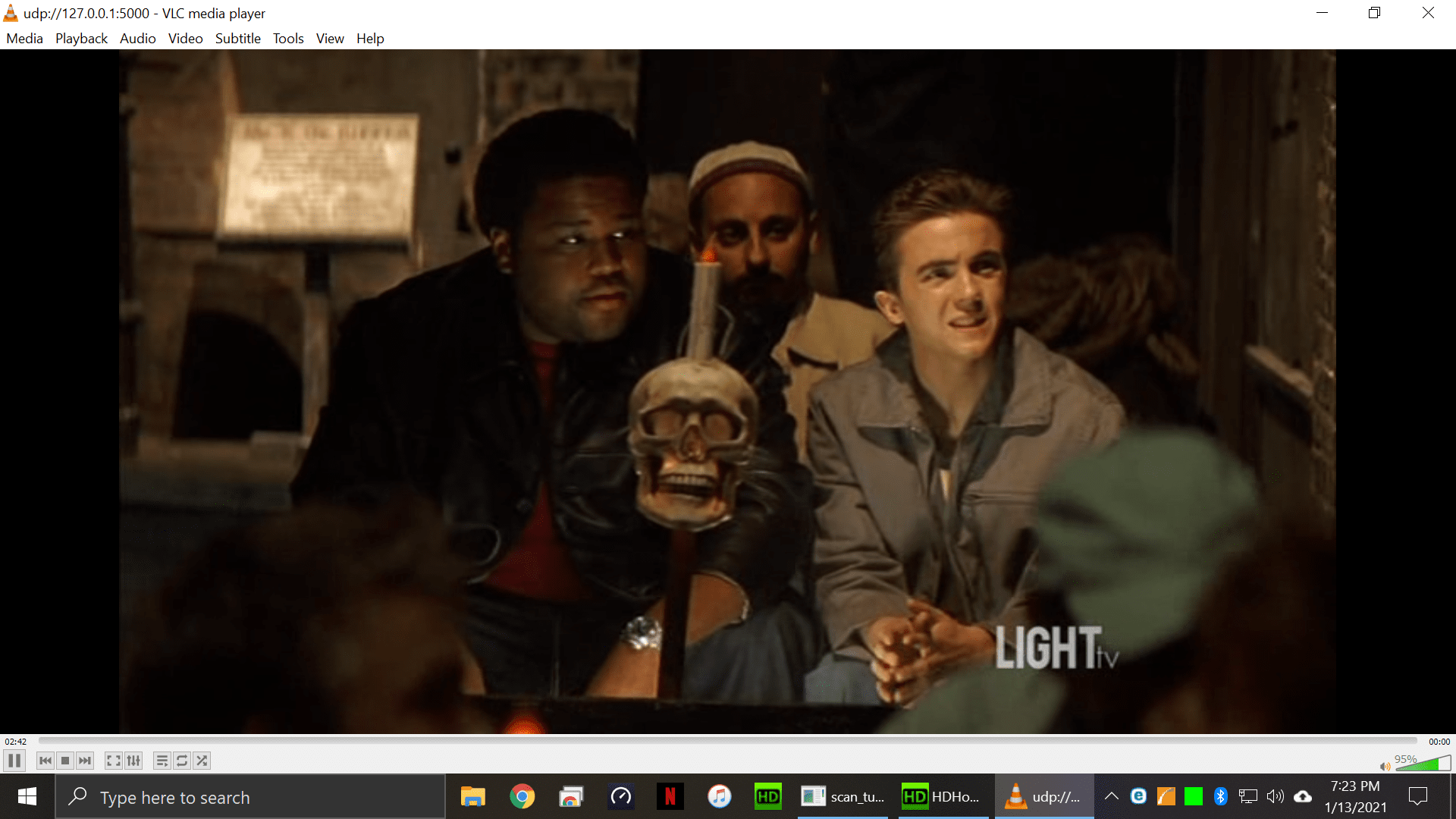Open the Subtitle menu
This screenshot has width=1456, height=819.
(237, 38)
